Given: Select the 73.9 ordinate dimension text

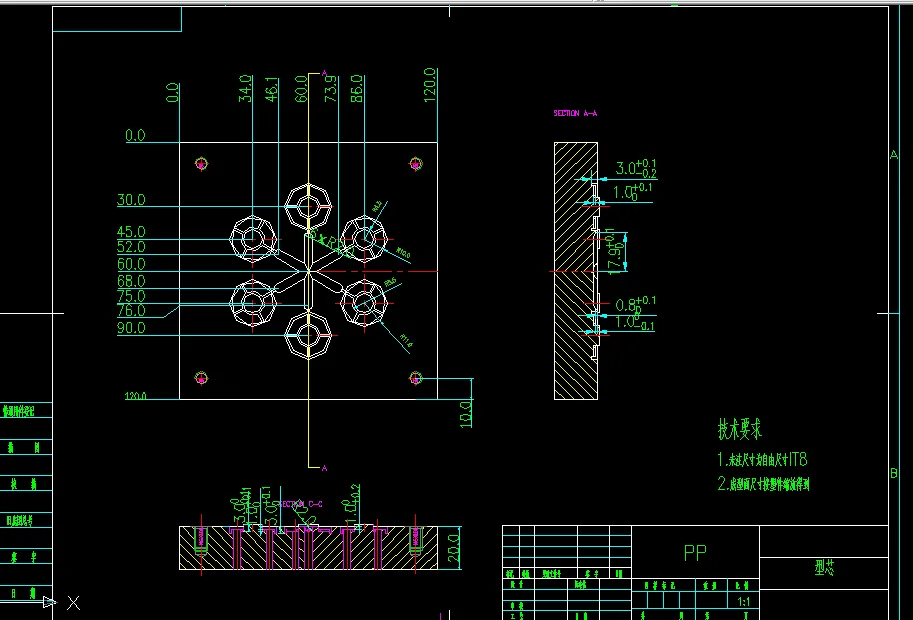Looking at the screenshot, I should [330, 88].
